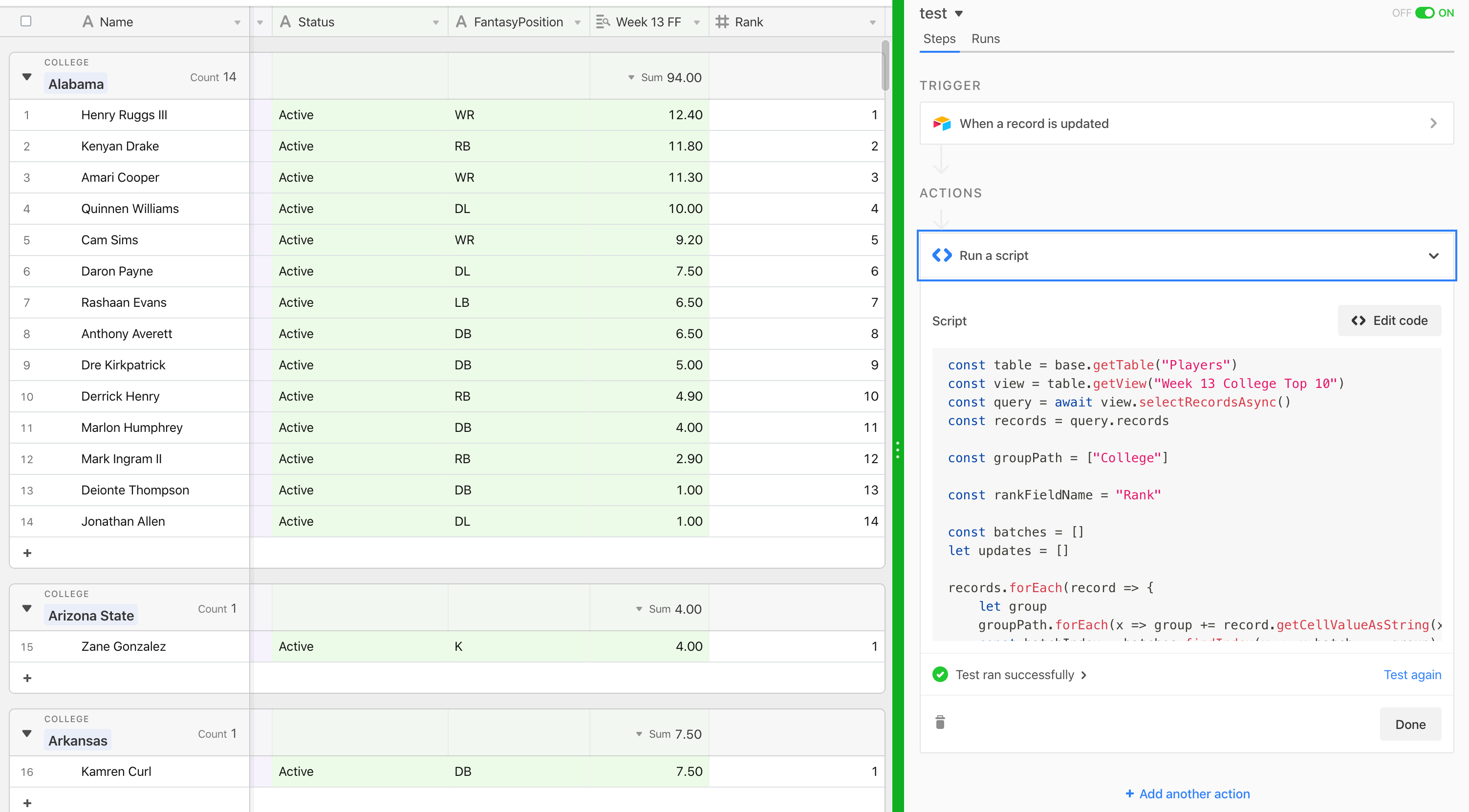
Task: Click the table vertical scrollbar
Action: [x=885, y=65]
